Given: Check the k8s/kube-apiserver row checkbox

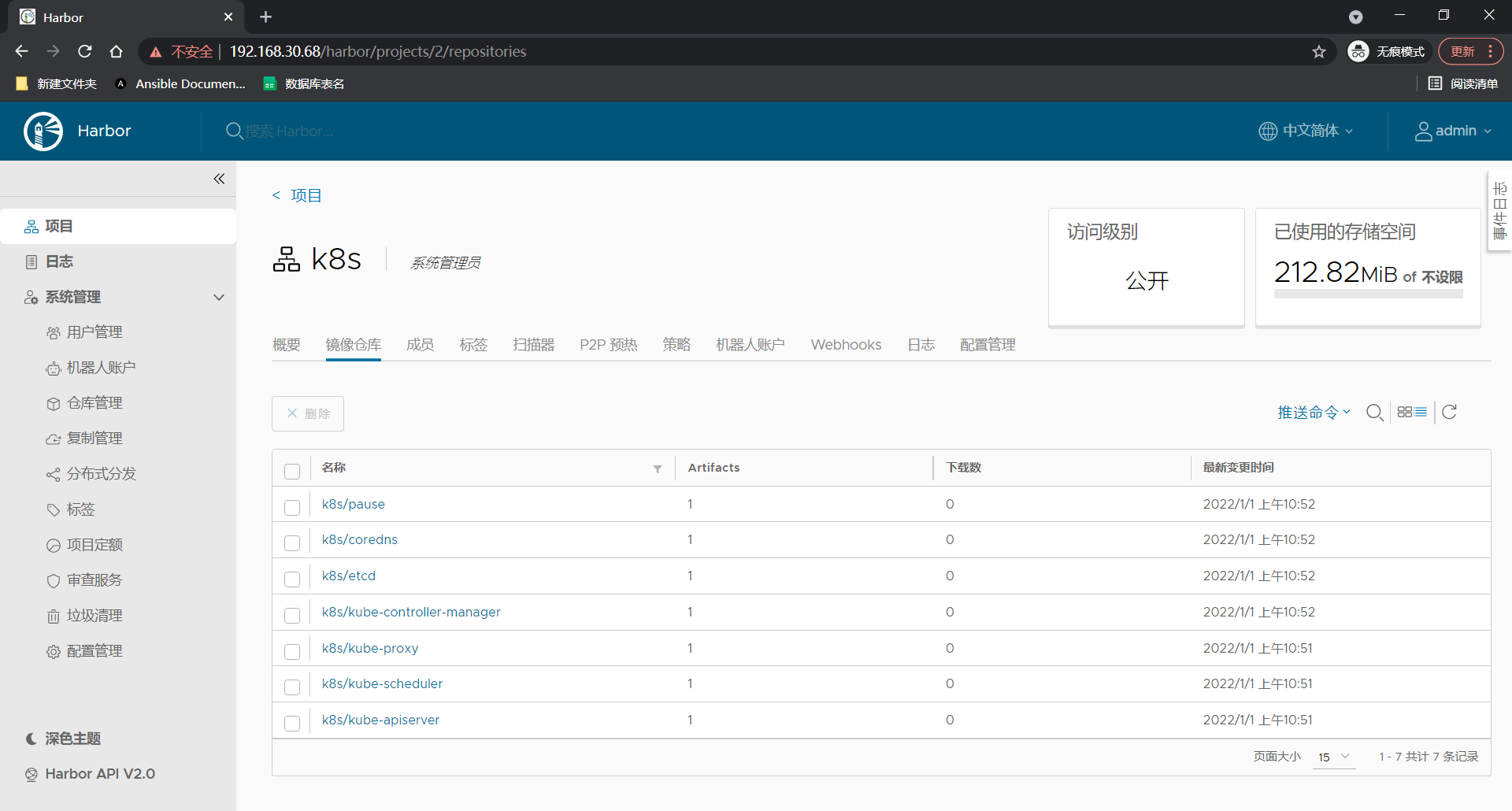Looking at the screenshot, I should (x=292, y=723).
